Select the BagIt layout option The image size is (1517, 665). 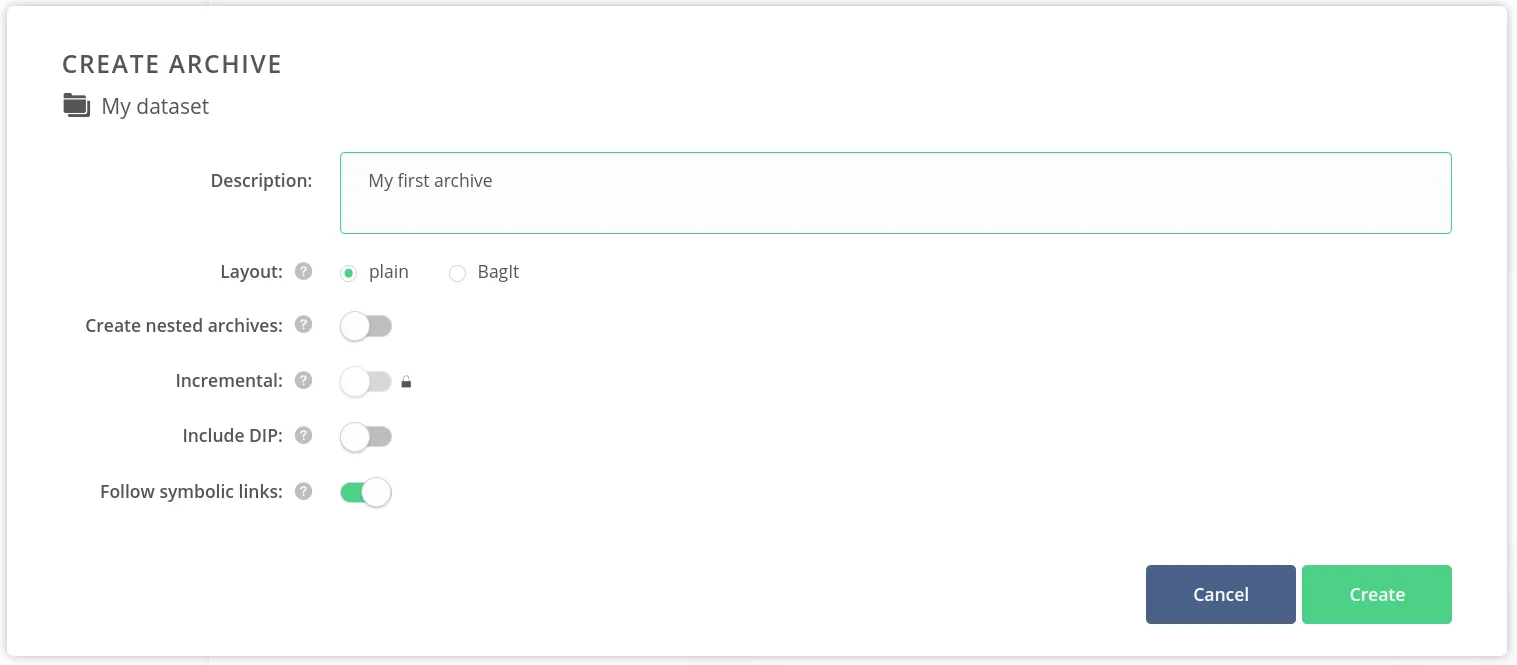point(457,272)
